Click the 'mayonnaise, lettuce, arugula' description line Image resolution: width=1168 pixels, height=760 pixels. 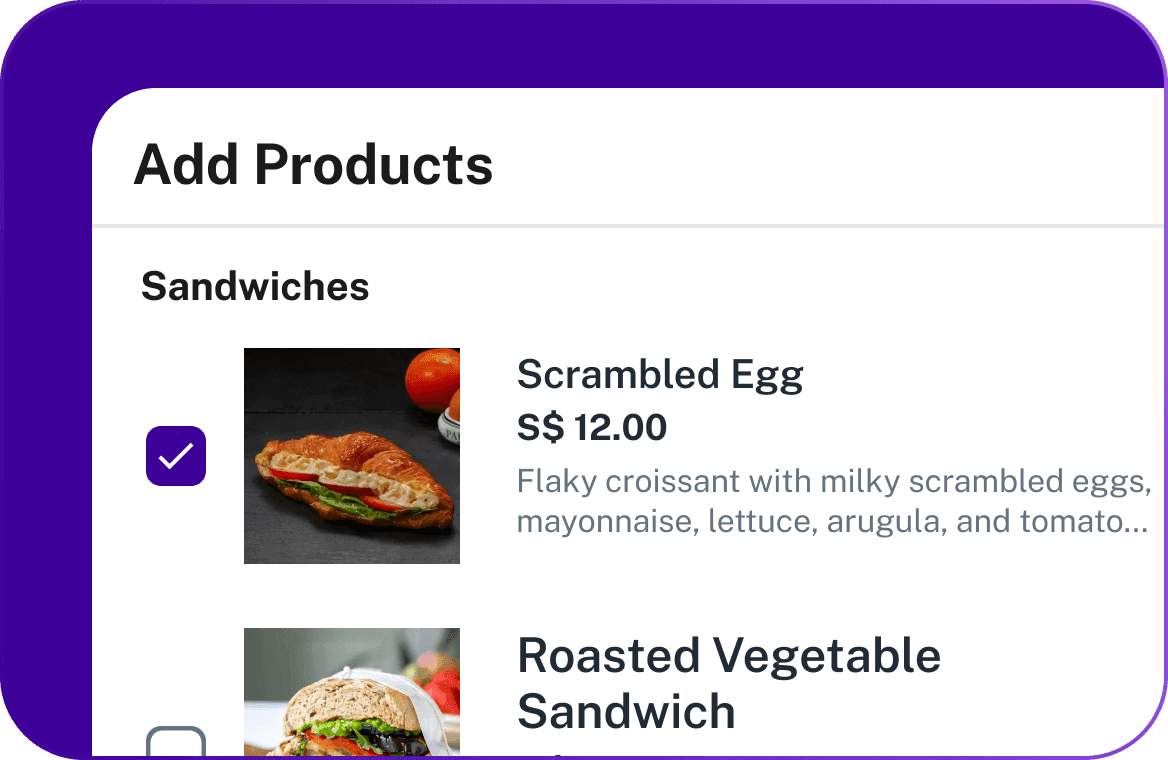point(830,522)
